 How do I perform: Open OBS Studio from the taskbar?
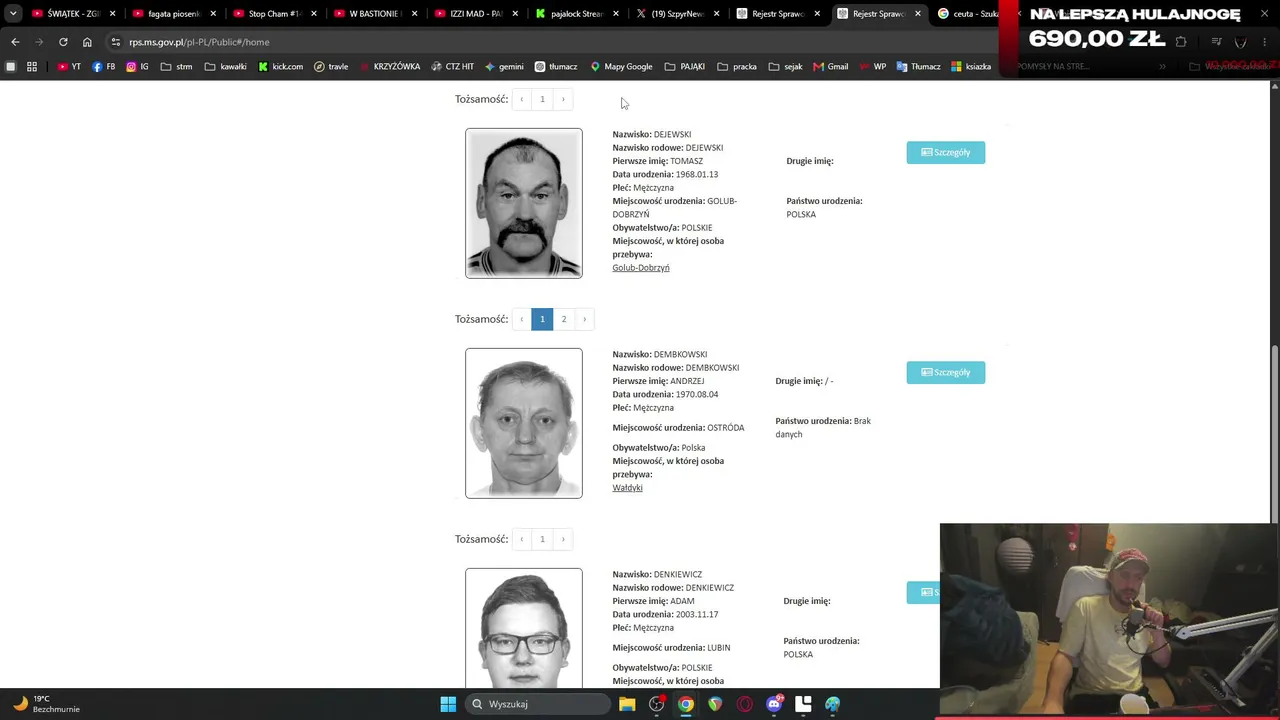coord(656,704)
